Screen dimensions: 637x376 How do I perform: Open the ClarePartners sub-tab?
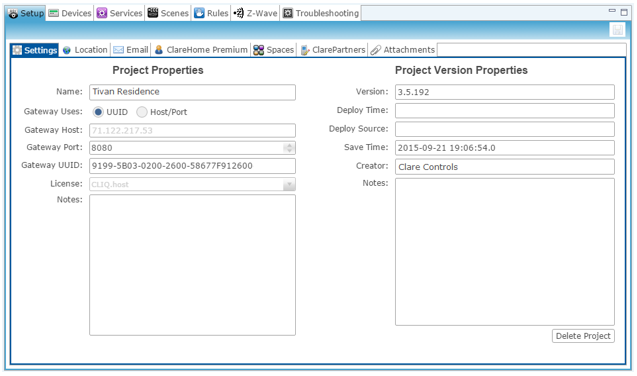333,50
